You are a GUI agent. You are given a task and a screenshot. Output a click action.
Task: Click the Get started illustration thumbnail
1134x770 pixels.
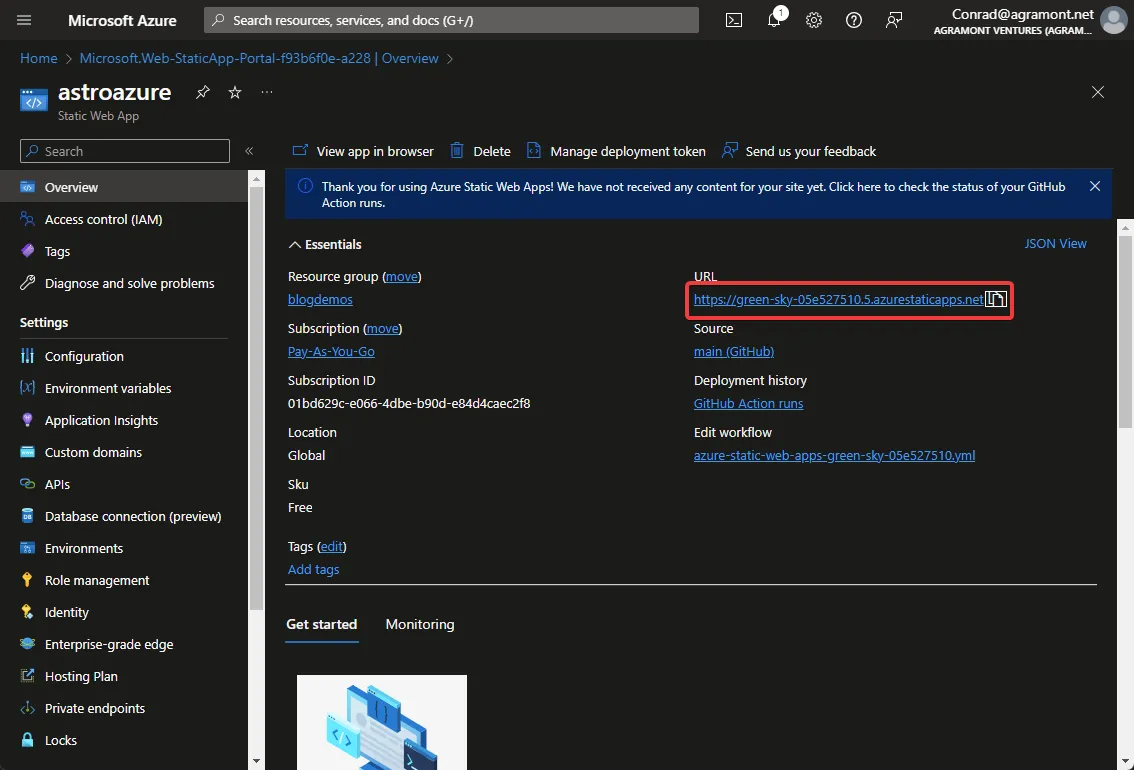[x=382, y=722]
